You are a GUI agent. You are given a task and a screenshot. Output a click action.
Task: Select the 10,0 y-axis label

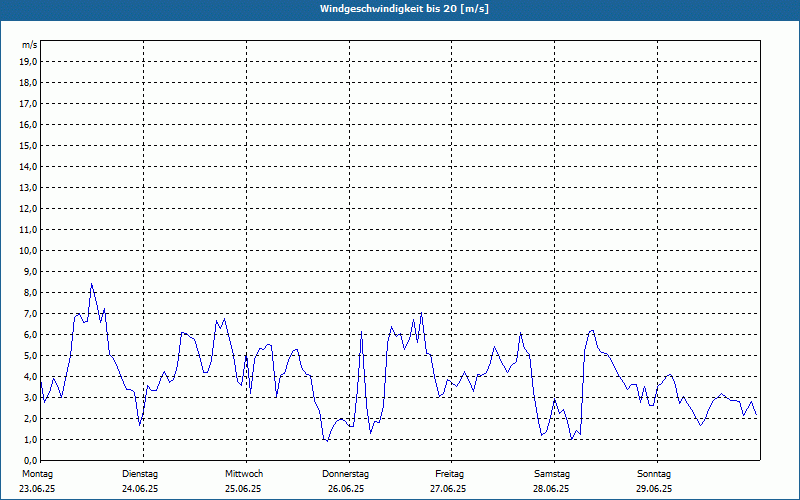pos(28,251)
